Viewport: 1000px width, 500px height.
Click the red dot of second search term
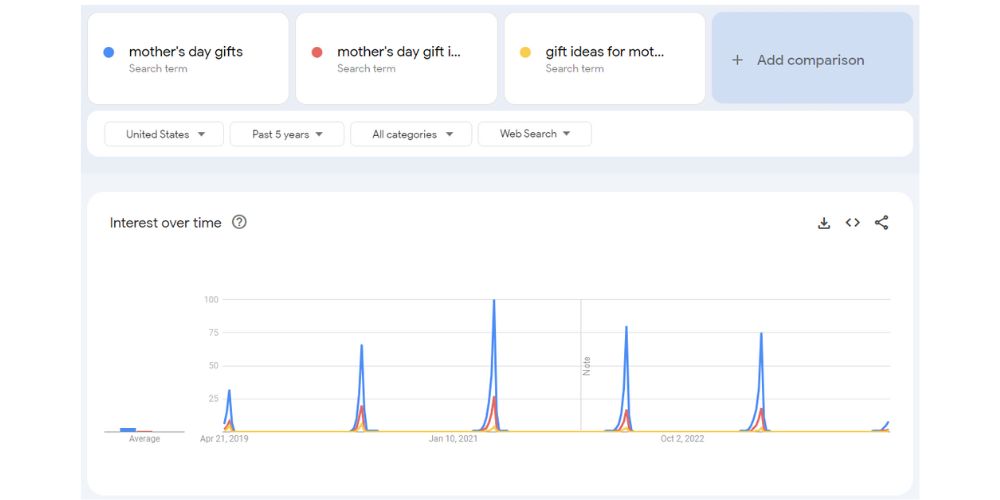point(317,52)
